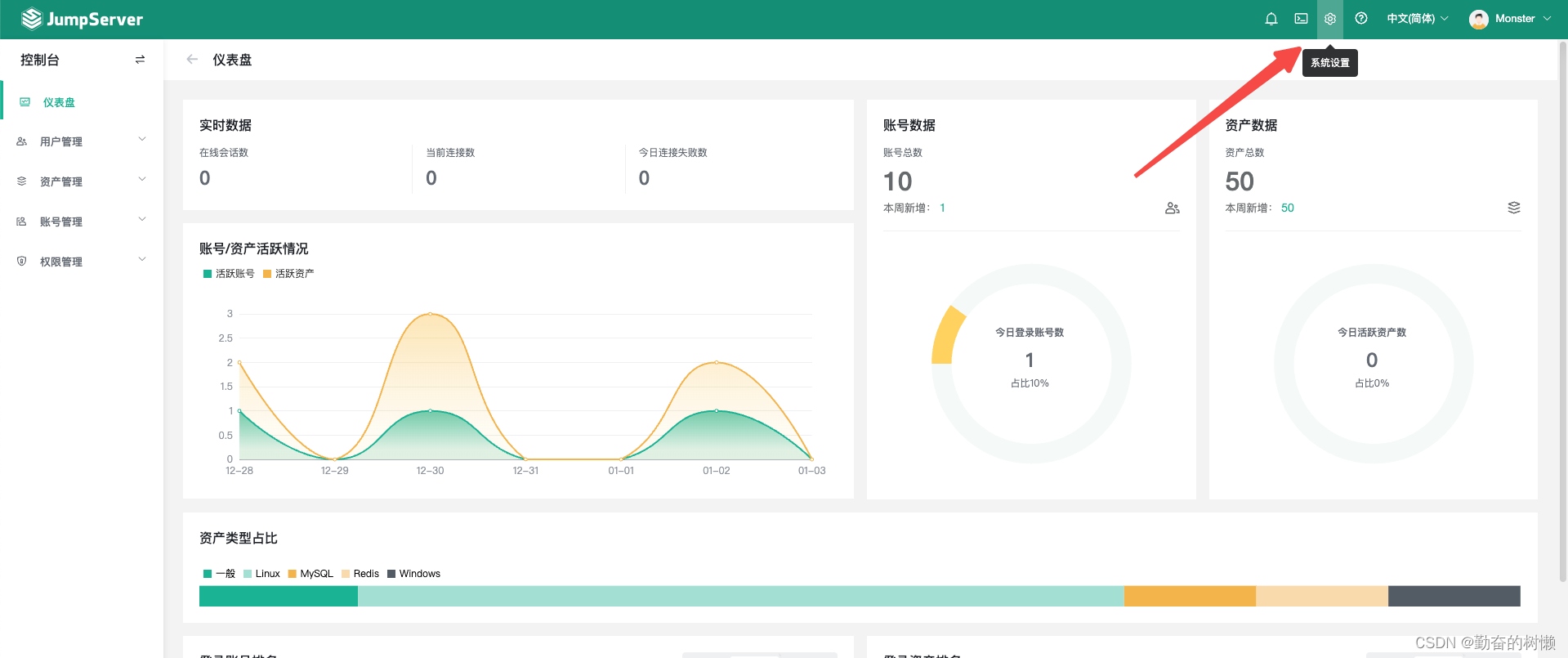Click the 账号/资产活跃情况 heading
This screenshot has height=658, width=1568.
(x=254, y=248)
